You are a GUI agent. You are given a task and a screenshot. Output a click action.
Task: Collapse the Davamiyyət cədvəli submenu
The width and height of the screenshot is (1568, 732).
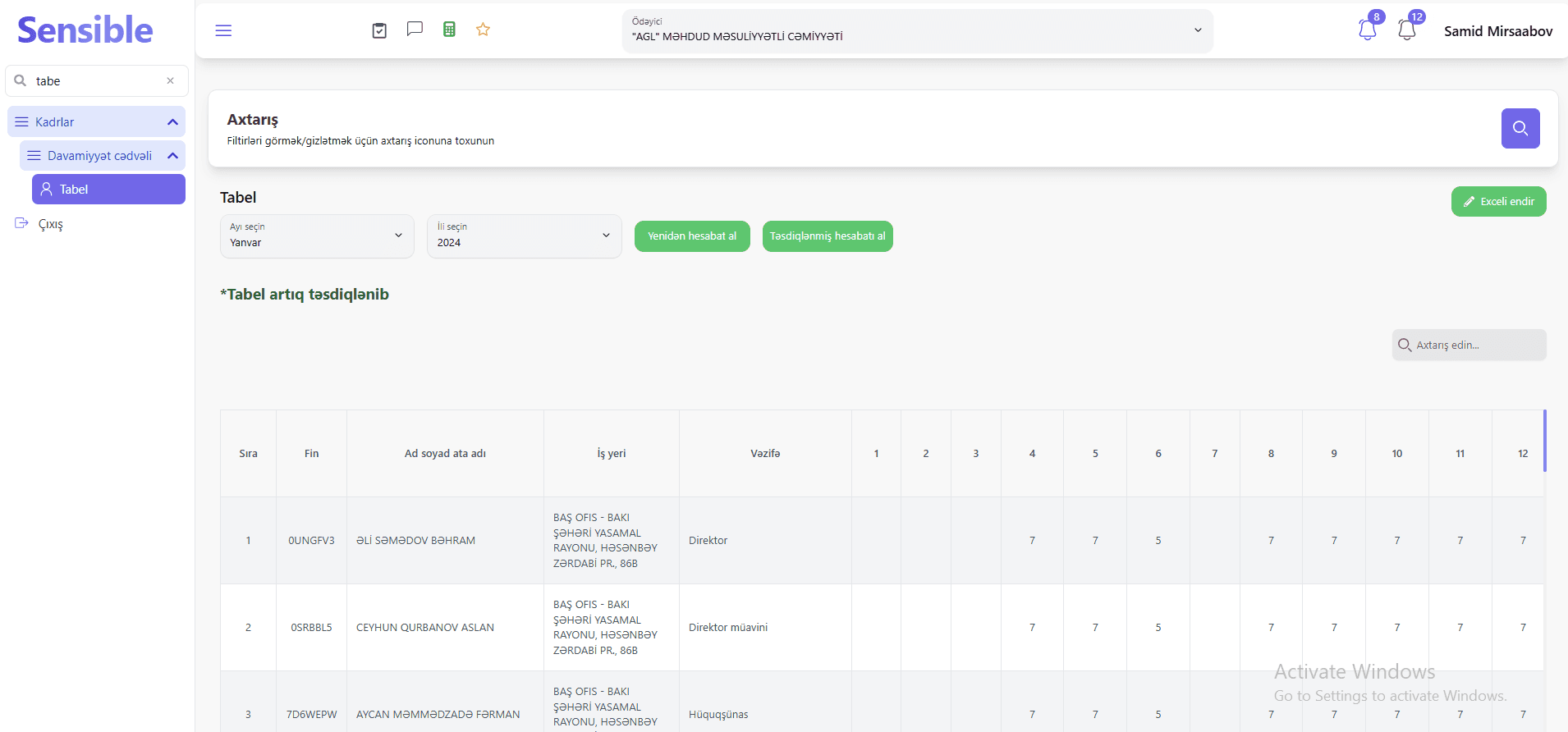[x=172, y=156]
